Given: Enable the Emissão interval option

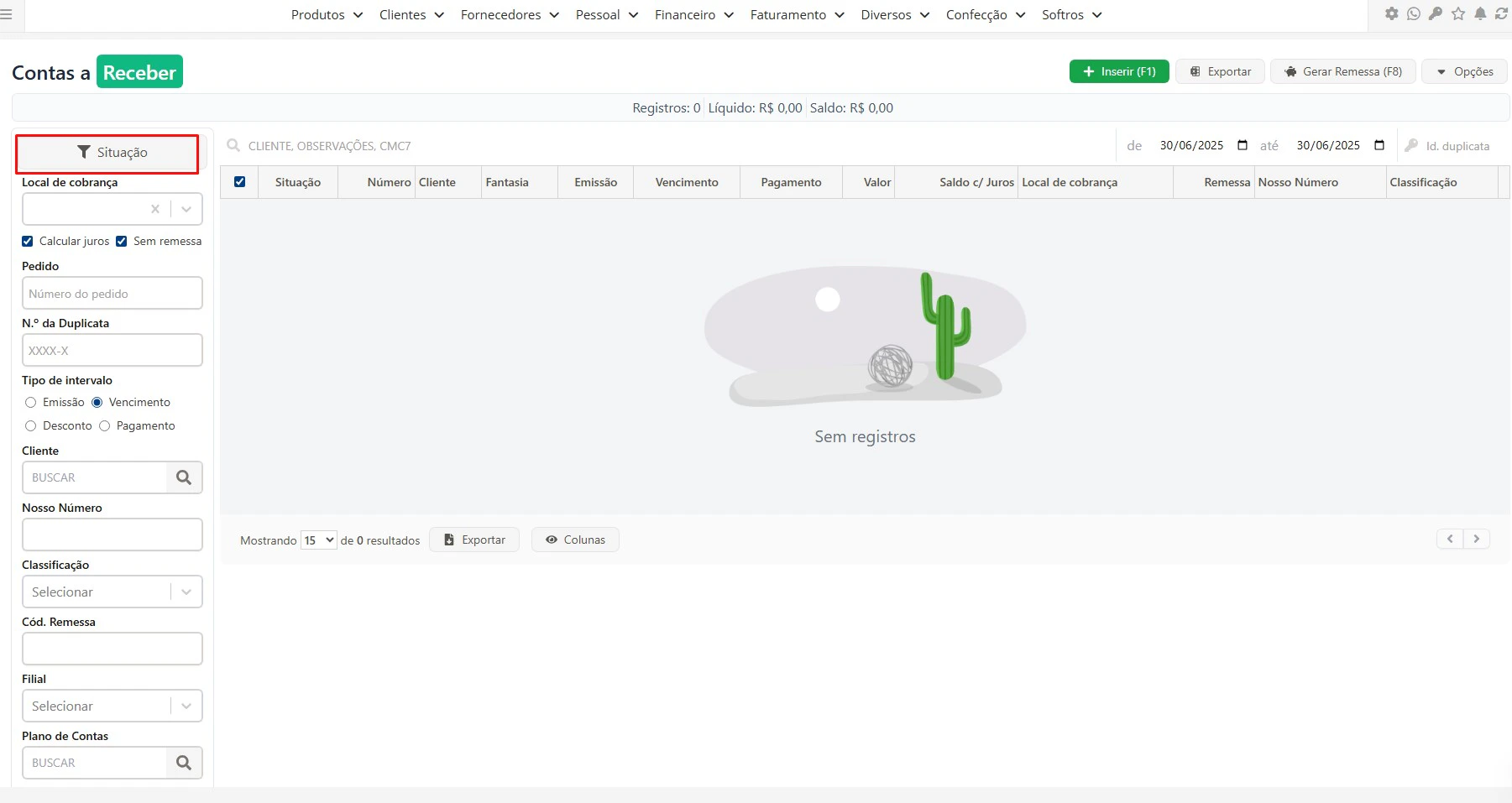Looking at the screenshot, I should point(29,403).
